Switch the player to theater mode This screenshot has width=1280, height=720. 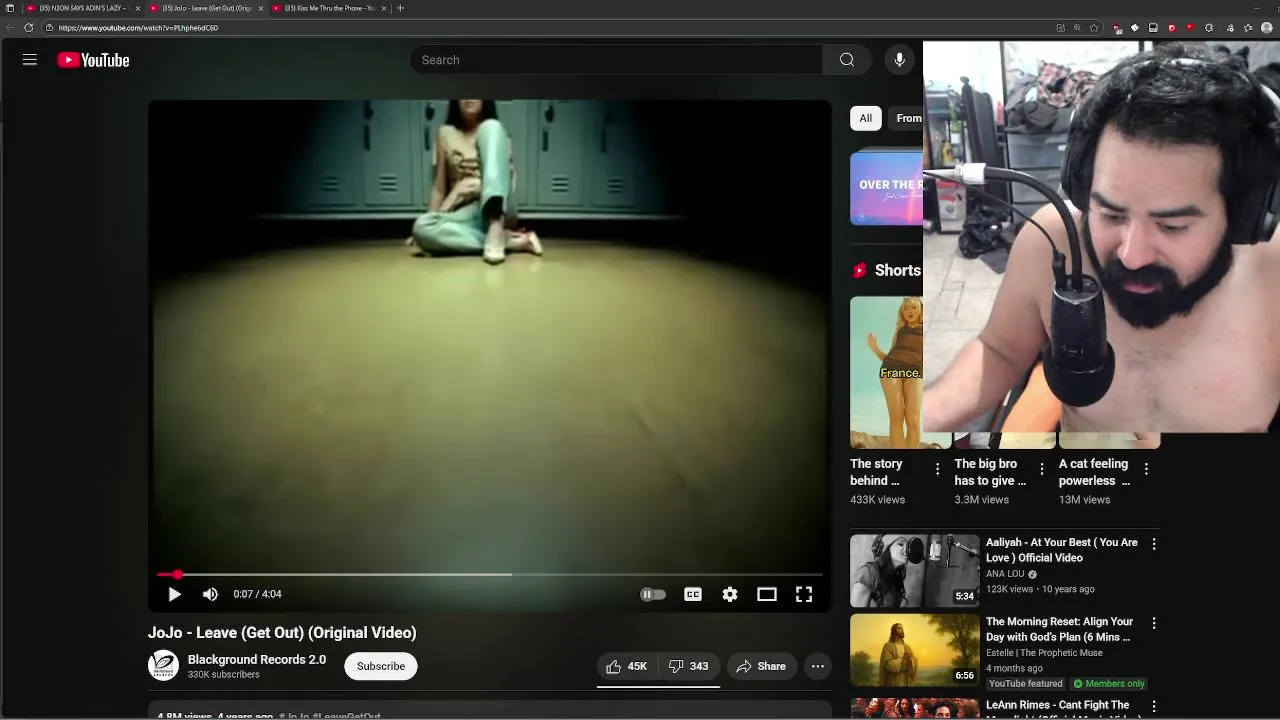pyautogui.click(x=767, y=594)
